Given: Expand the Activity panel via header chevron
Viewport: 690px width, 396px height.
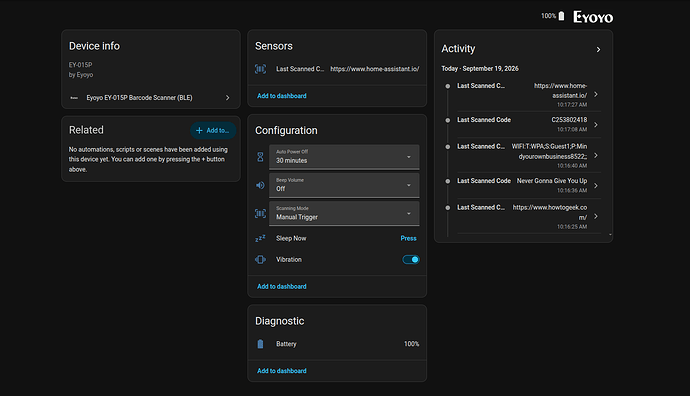Looking at the screenshot, I should coord(598,50).
